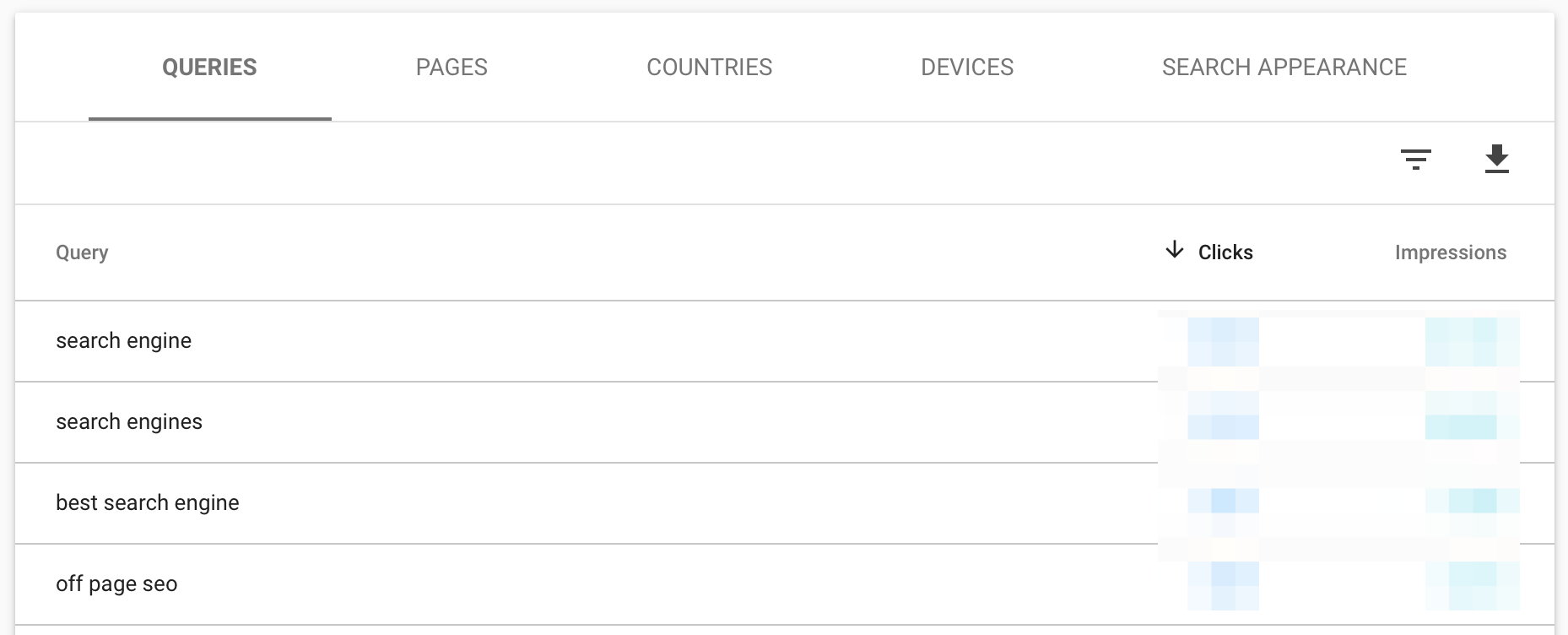The width and height of the screenshot is (1568, 635).
Task: Select the "search engine" query row
Action: click(x=124, y=340)
